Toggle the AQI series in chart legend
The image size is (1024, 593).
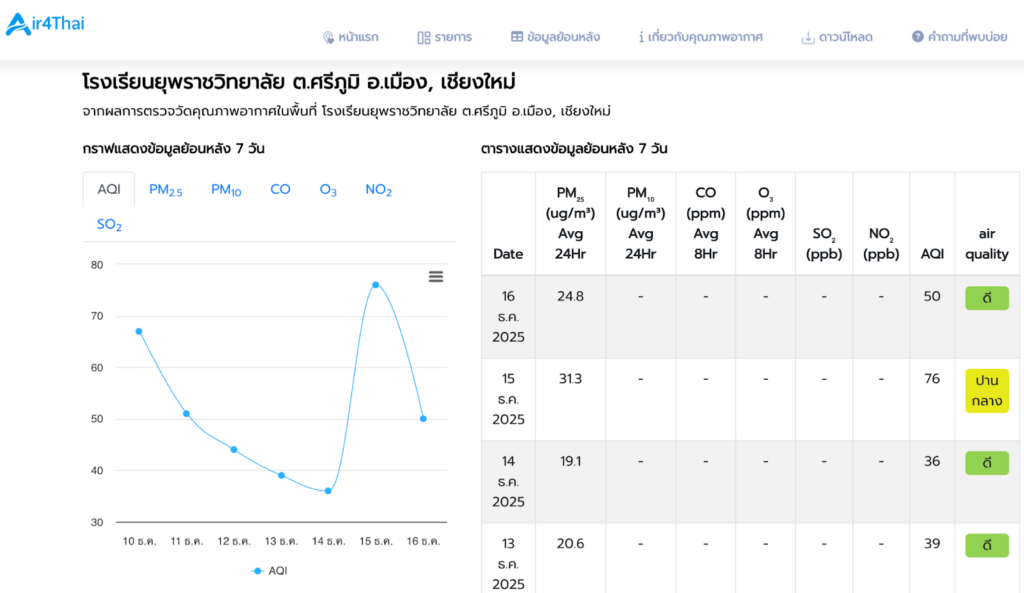[x=270, y=570]
